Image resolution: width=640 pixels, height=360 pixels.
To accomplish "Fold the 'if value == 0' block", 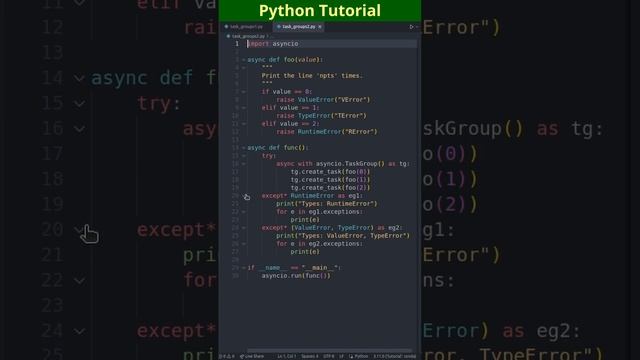I will point(244,92).
